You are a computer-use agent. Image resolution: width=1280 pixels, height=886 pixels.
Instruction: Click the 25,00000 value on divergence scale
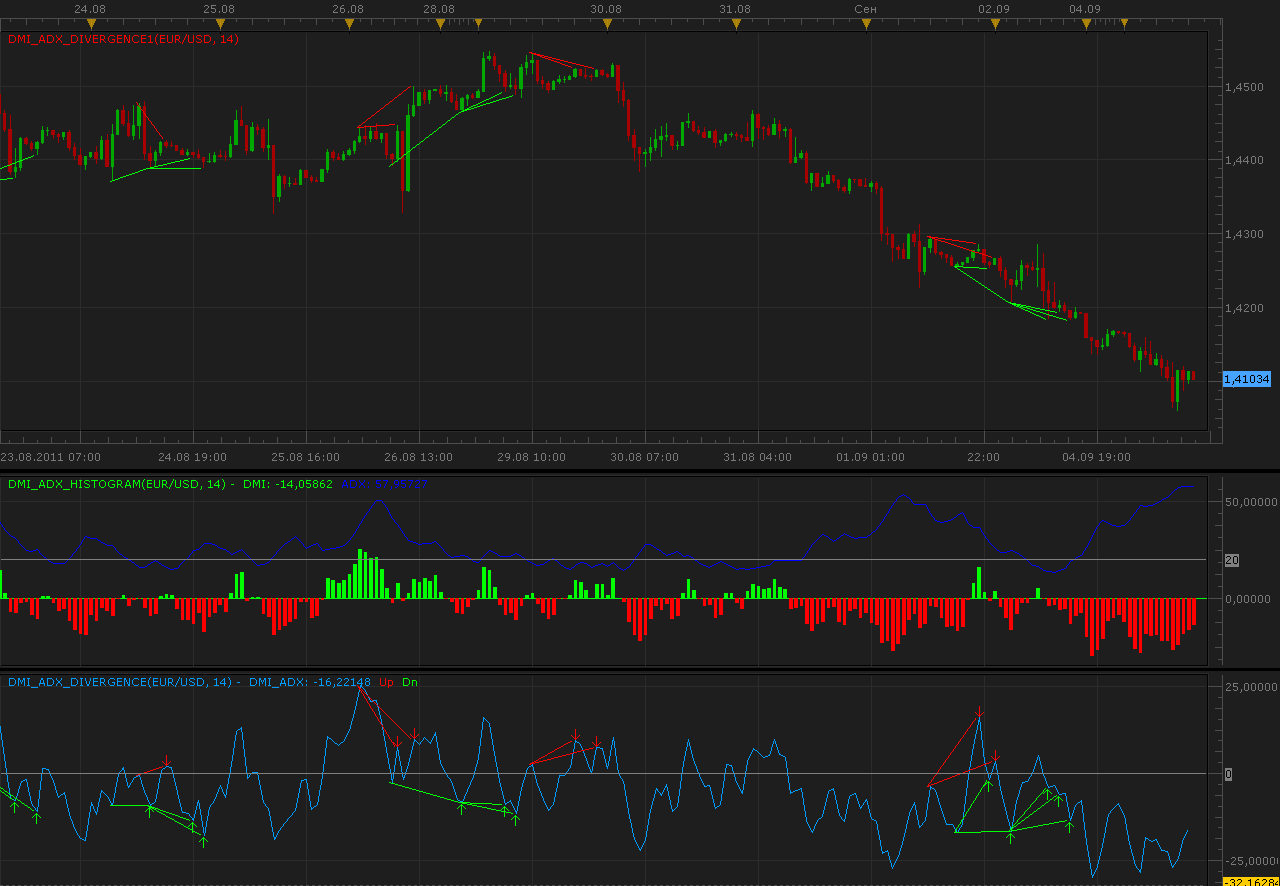pyautogui.click(x=1251, y=687)
